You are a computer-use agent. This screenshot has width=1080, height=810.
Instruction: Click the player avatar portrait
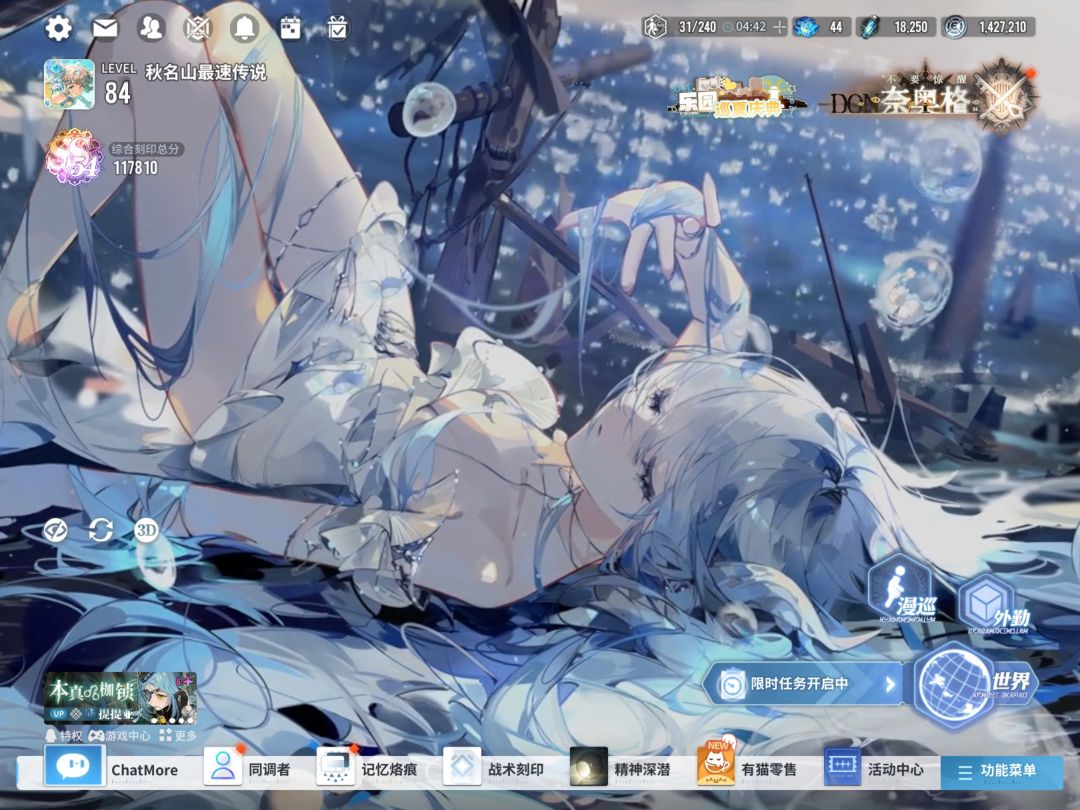point(69,85)
